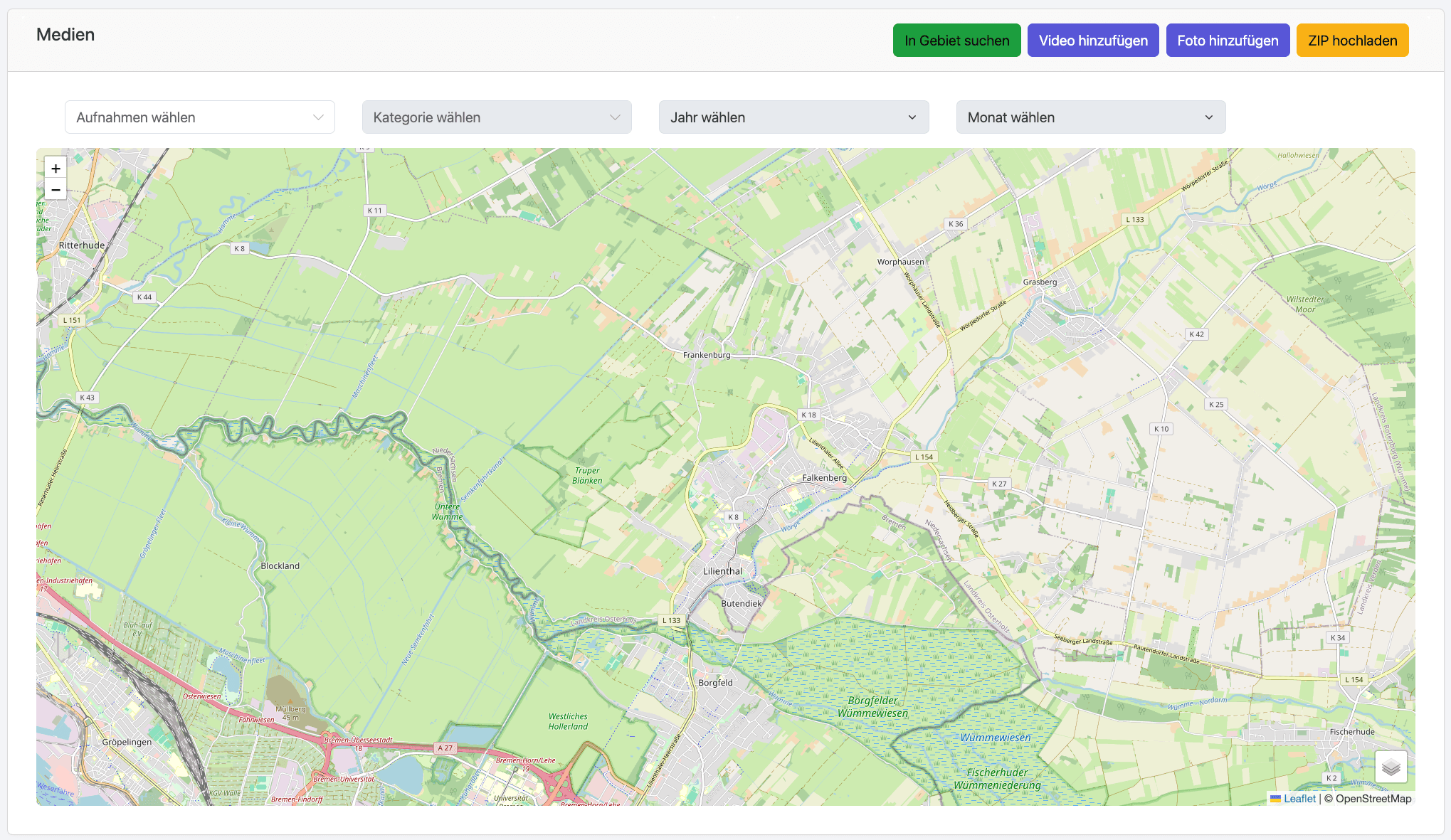Click the K 11 road shield marker
The image size is (1451, 840).
tap(375, 211)
